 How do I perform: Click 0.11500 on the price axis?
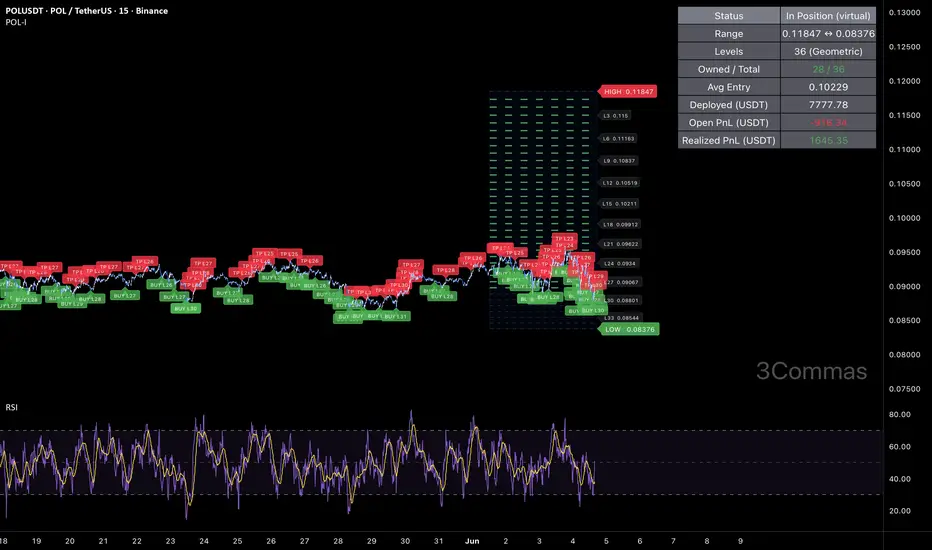tap(905, 115)
